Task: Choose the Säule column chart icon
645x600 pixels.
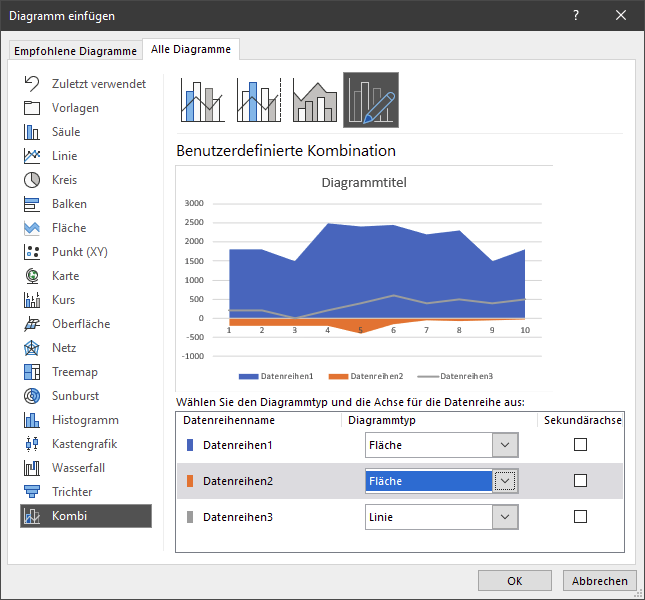Action: tap(32, 132)
